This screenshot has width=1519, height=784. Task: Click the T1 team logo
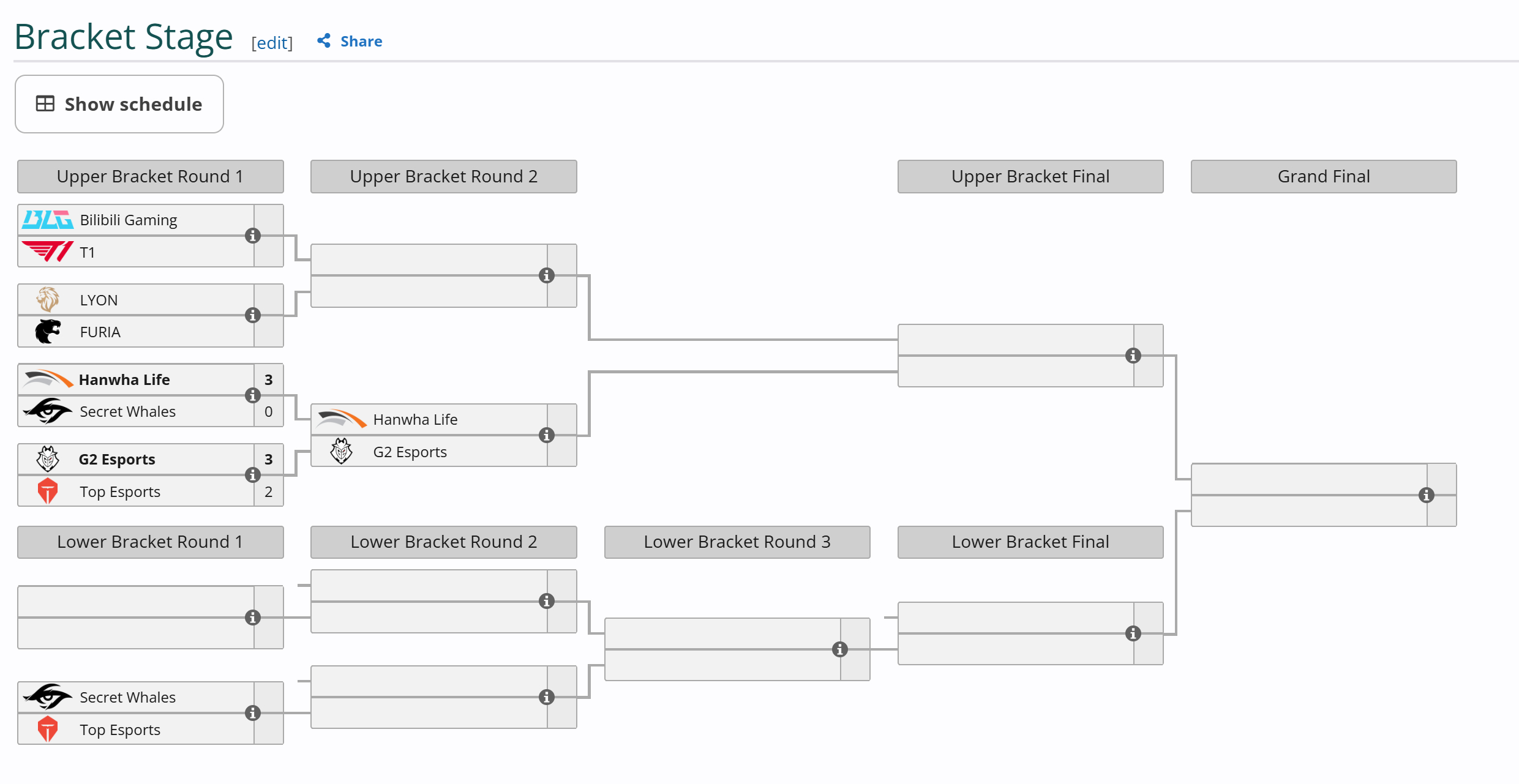click(x=48, y=252)
